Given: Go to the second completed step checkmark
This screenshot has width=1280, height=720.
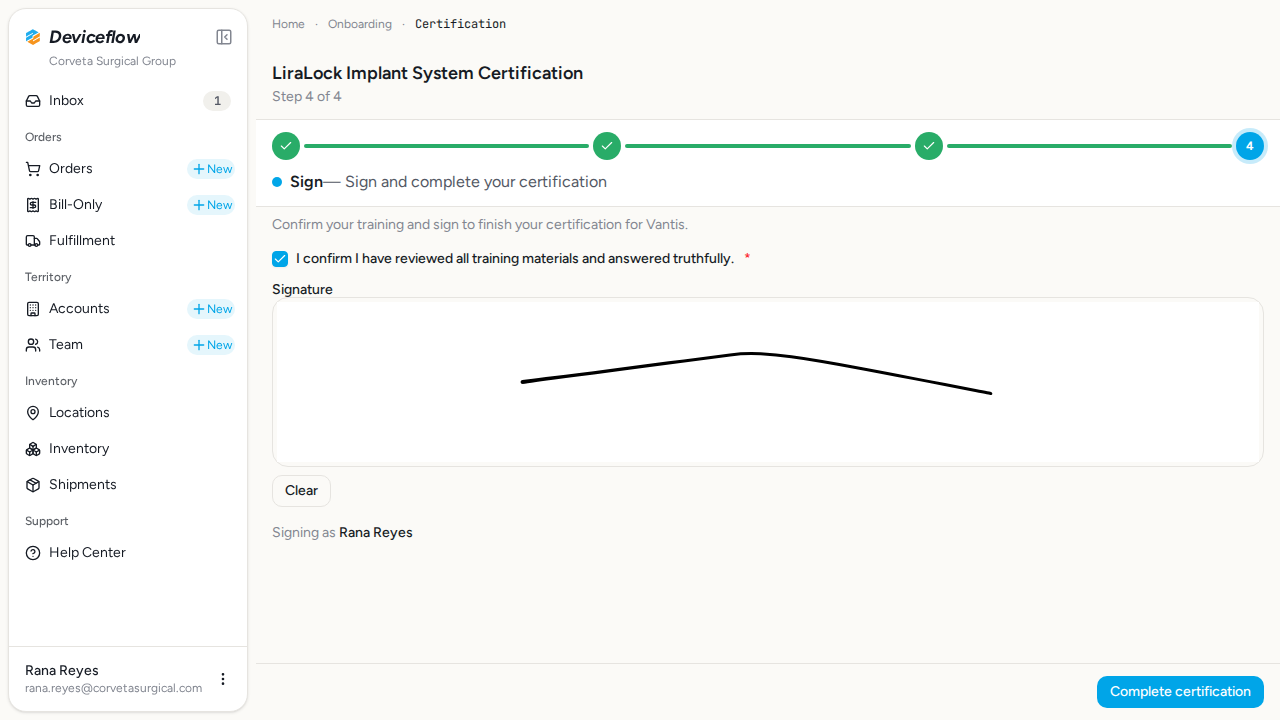Looking at the screenshot, I should 607,146.
